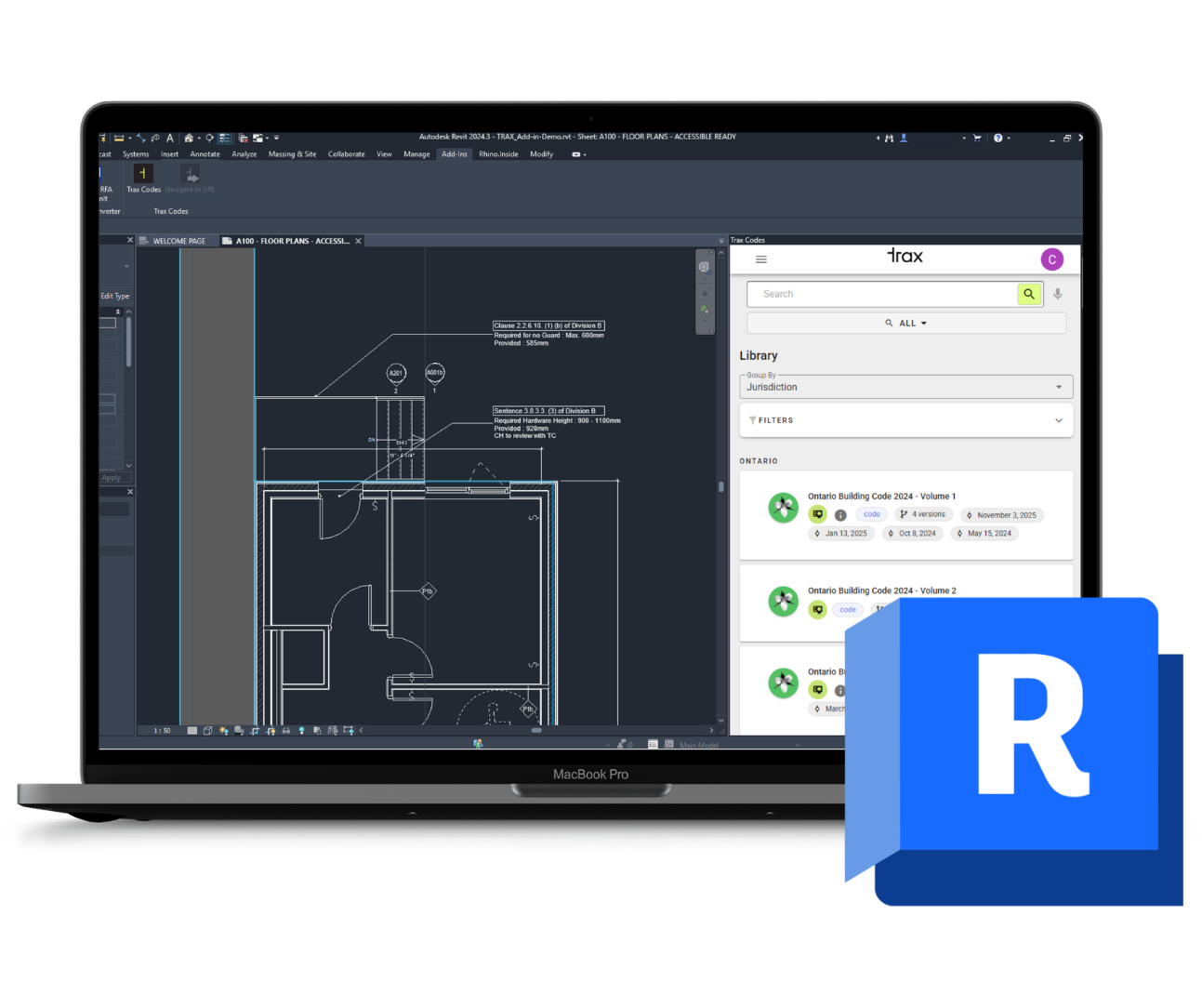The height and width of the screenshot is (1008, 1202).
Task: Open the purple C user avatar
Action: coord(1051,259)
